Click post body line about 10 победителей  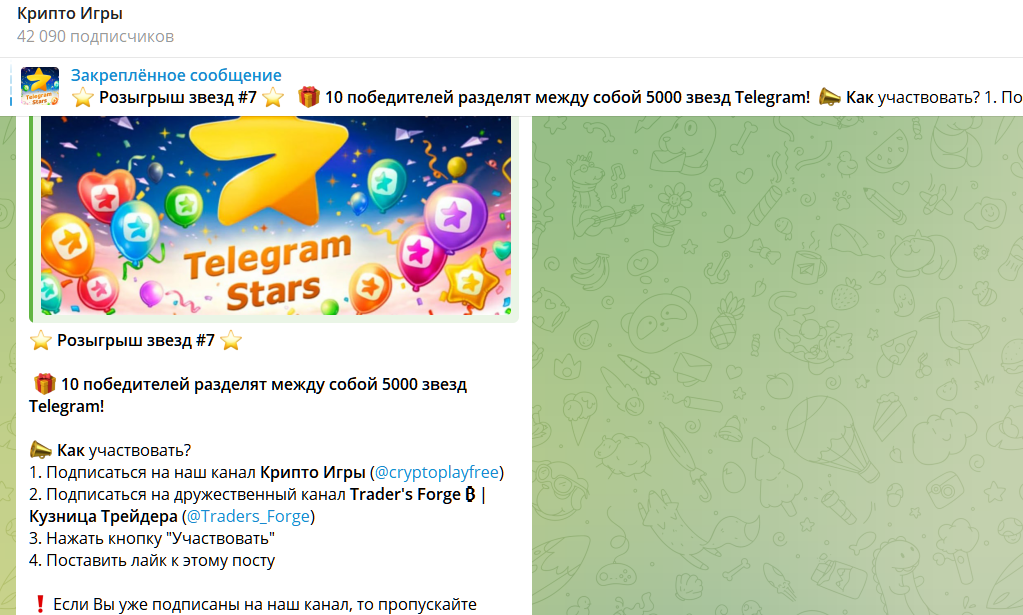pos(249,395)
